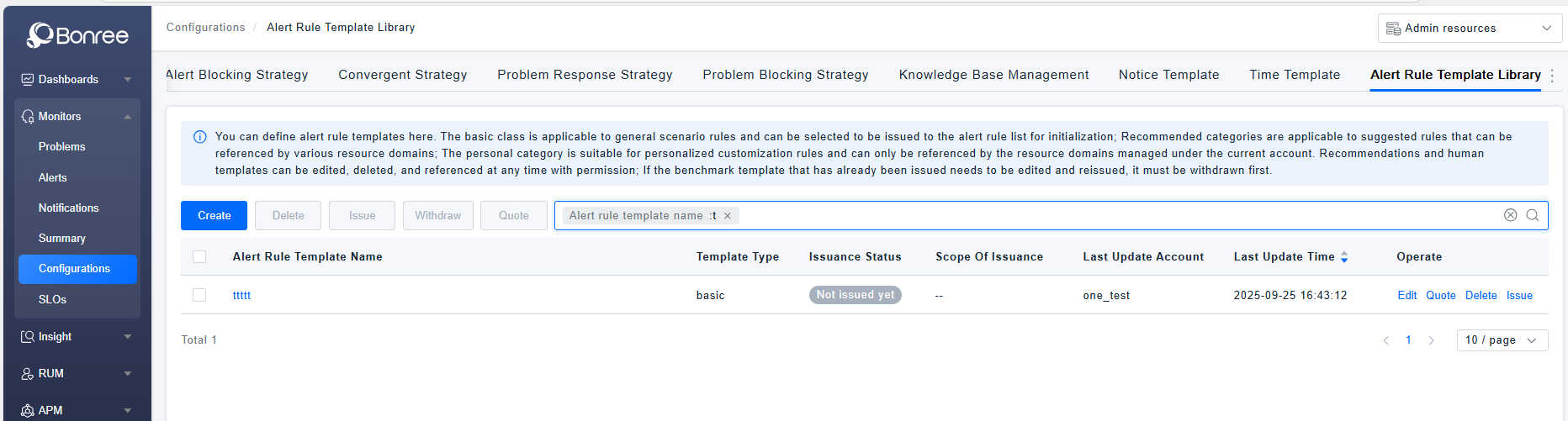The width and height of the screenshot is (1568, 421).
Task: Collapse the Monitors sidebar section
Action: 128,117
